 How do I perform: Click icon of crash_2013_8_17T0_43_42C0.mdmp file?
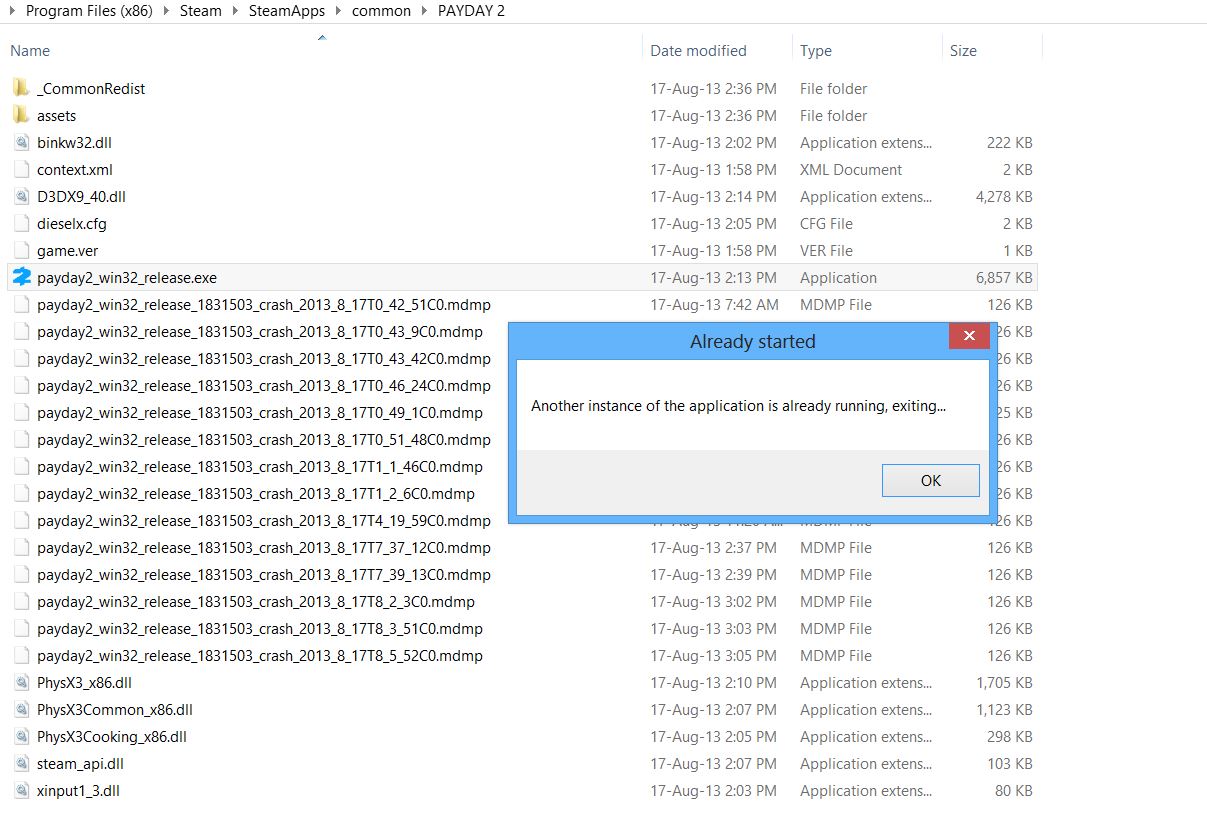(21, 358)
